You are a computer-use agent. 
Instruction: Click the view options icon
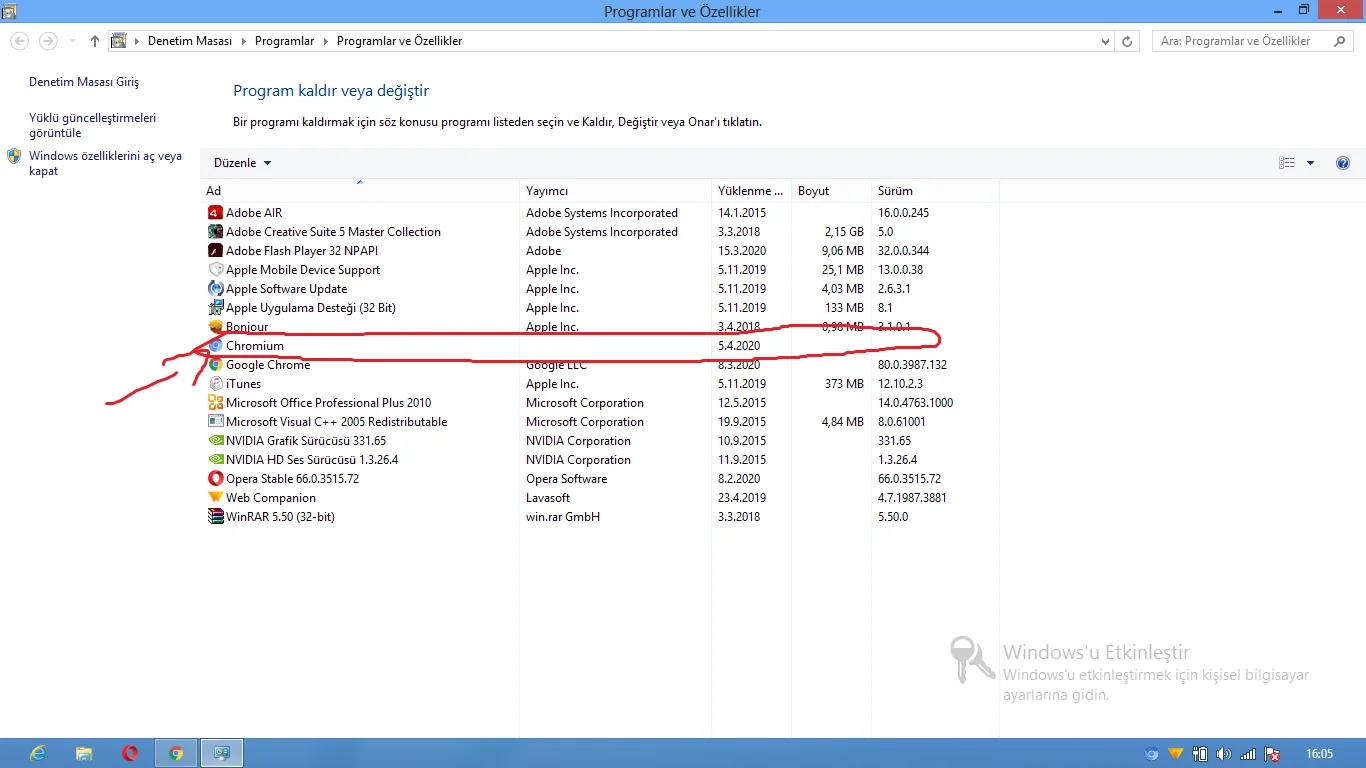click(1287, 163)
